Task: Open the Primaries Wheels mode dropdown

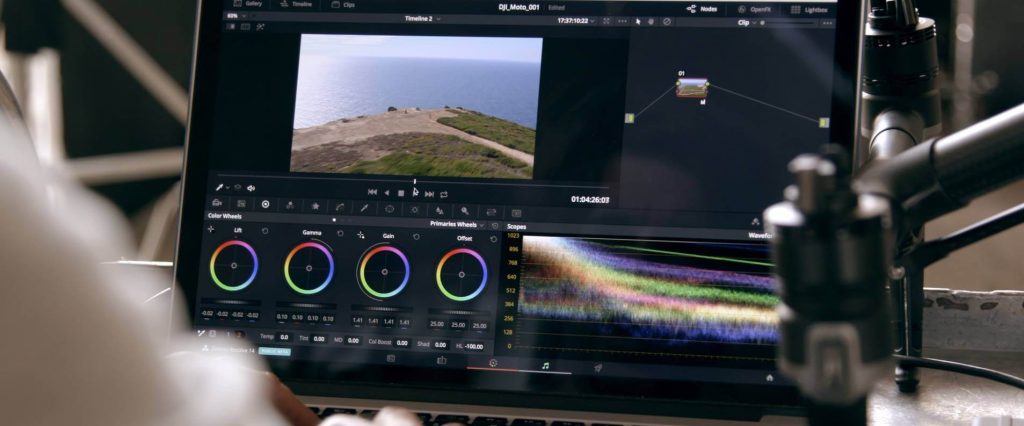Action: click(457, 224)
